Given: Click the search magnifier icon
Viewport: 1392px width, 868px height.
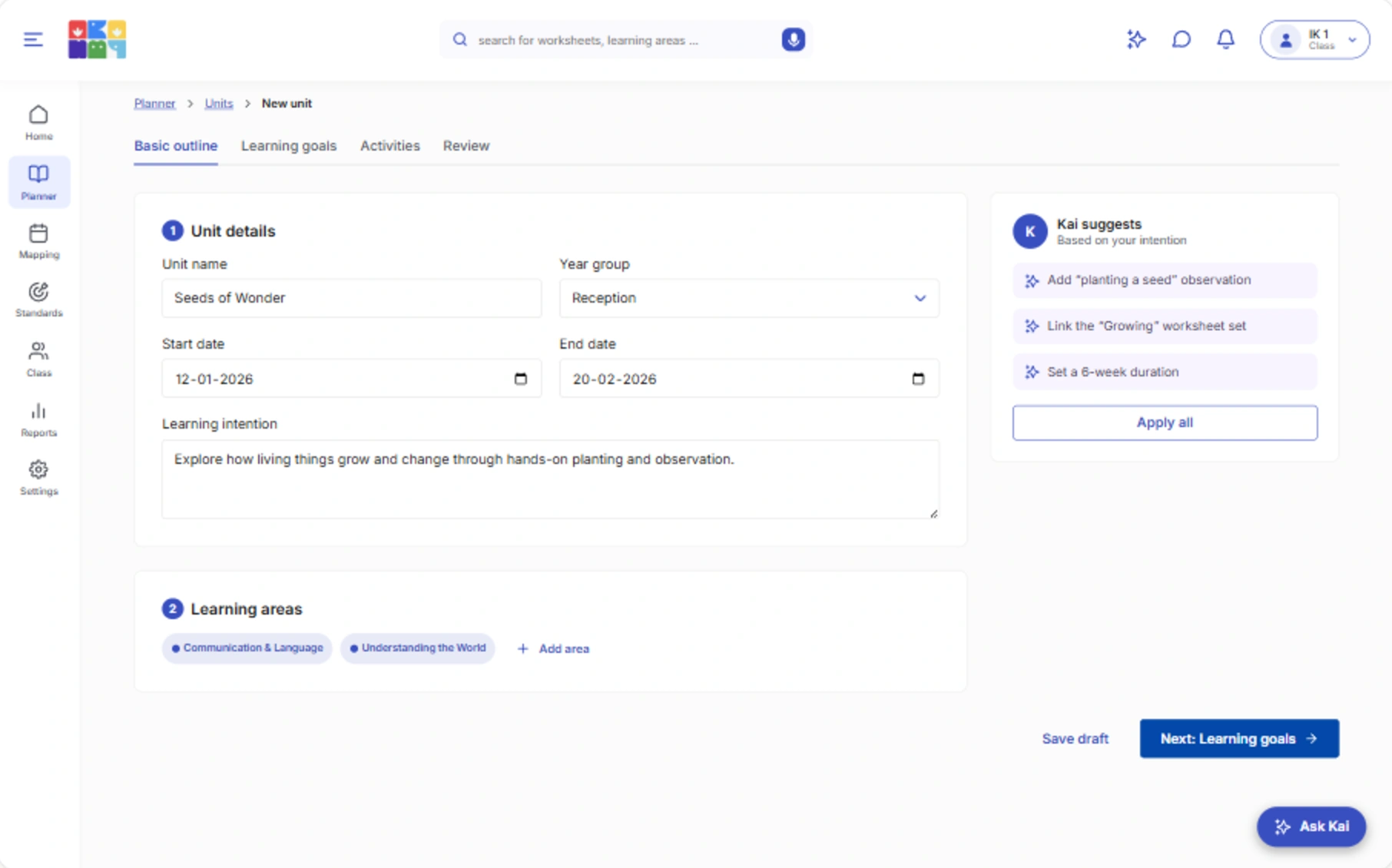Looking at the screenshot, I should (x=459, y=39).
